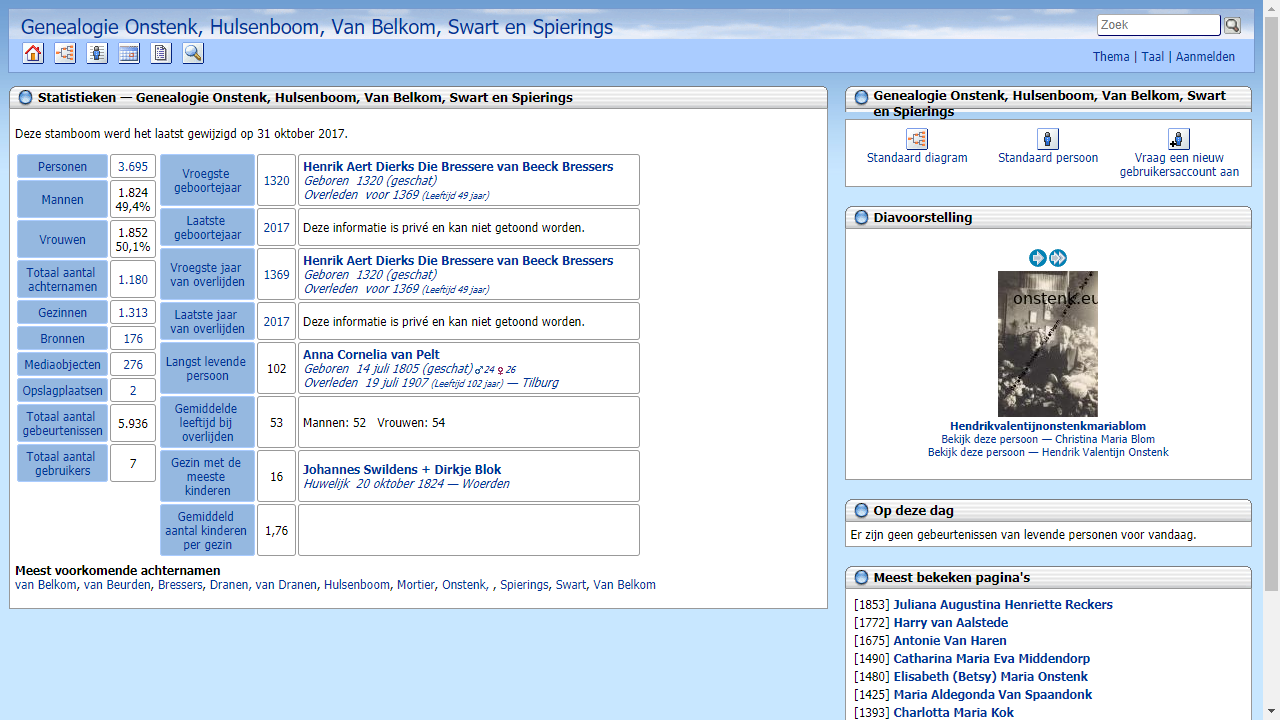1280x720 pixels.
Task: Collapse the Statistieken block using its round toggle
Action: 26,98
